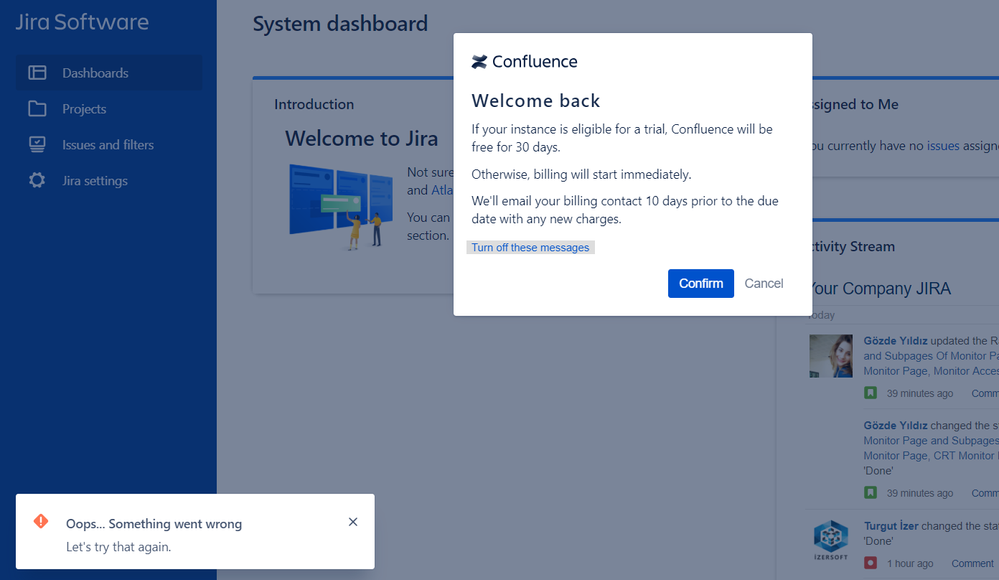999x580 pixels.
Task: Confirm the Confluence dialog
Action: (701, 284)
